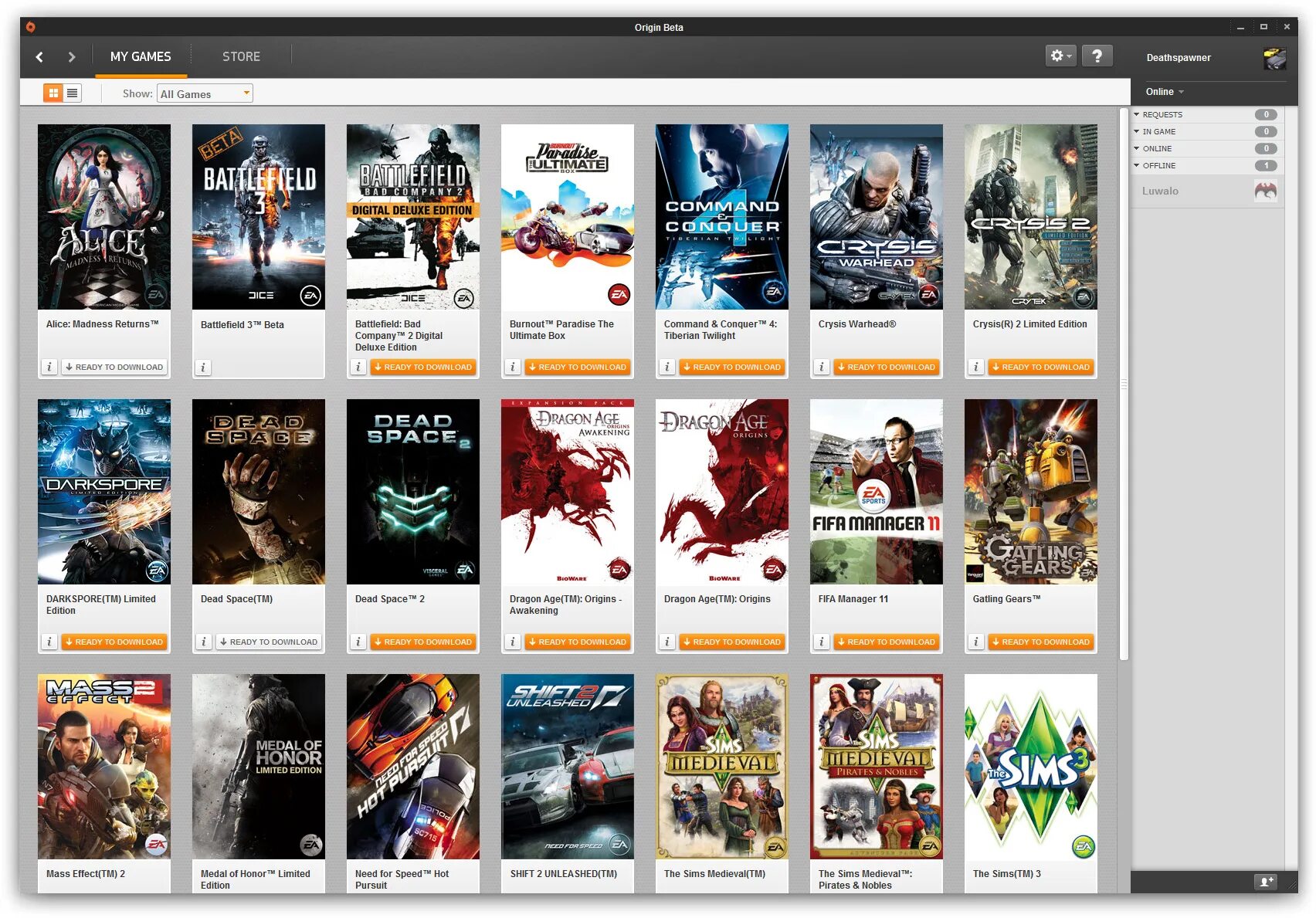Click the Need for Speed Hot Pursuit cover
Image resolution: width=1316 pixels, height=918 pixels.
(x=413, y=767)
